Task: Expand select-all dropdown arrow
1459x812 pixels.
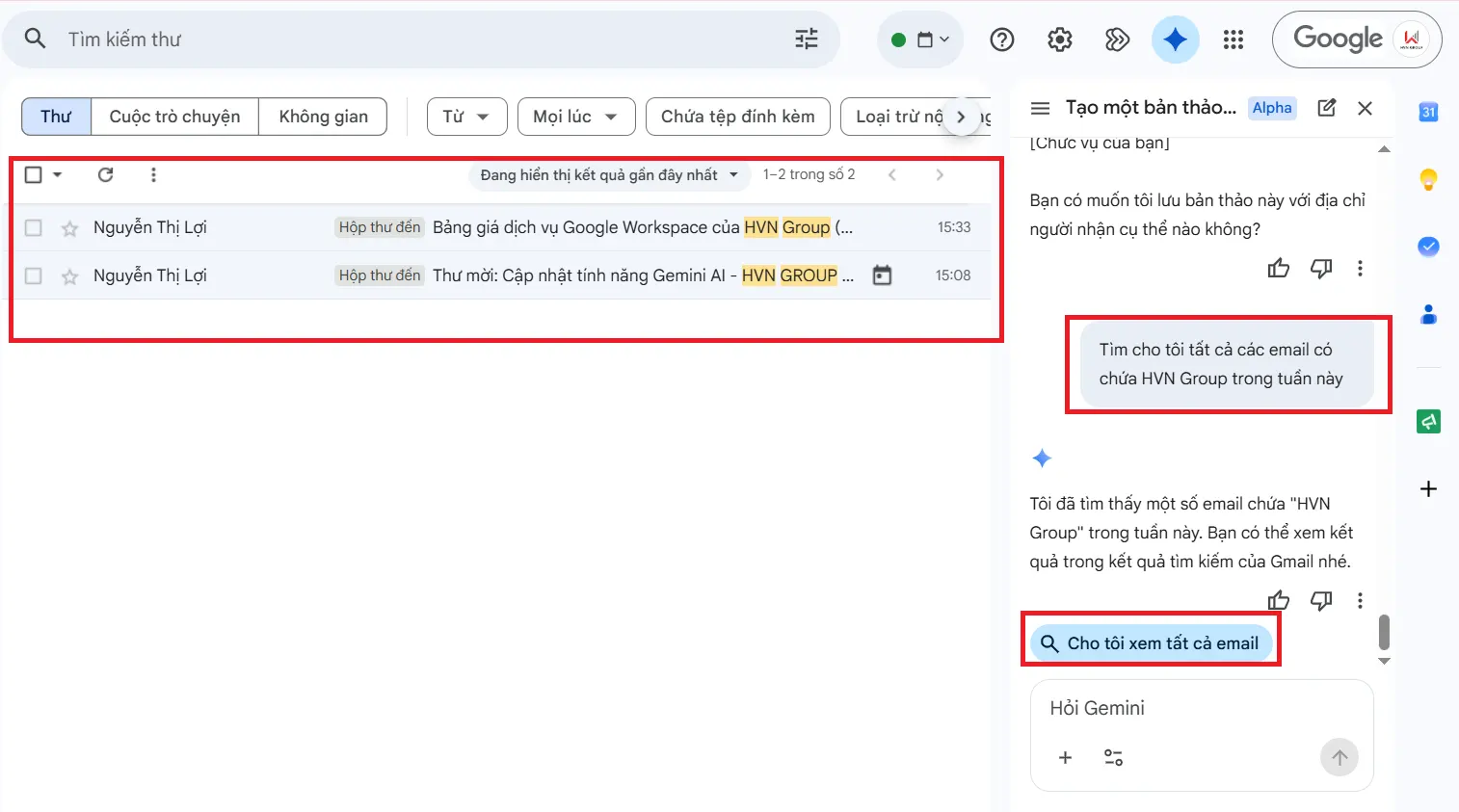Action: click(x=57, y=174)
